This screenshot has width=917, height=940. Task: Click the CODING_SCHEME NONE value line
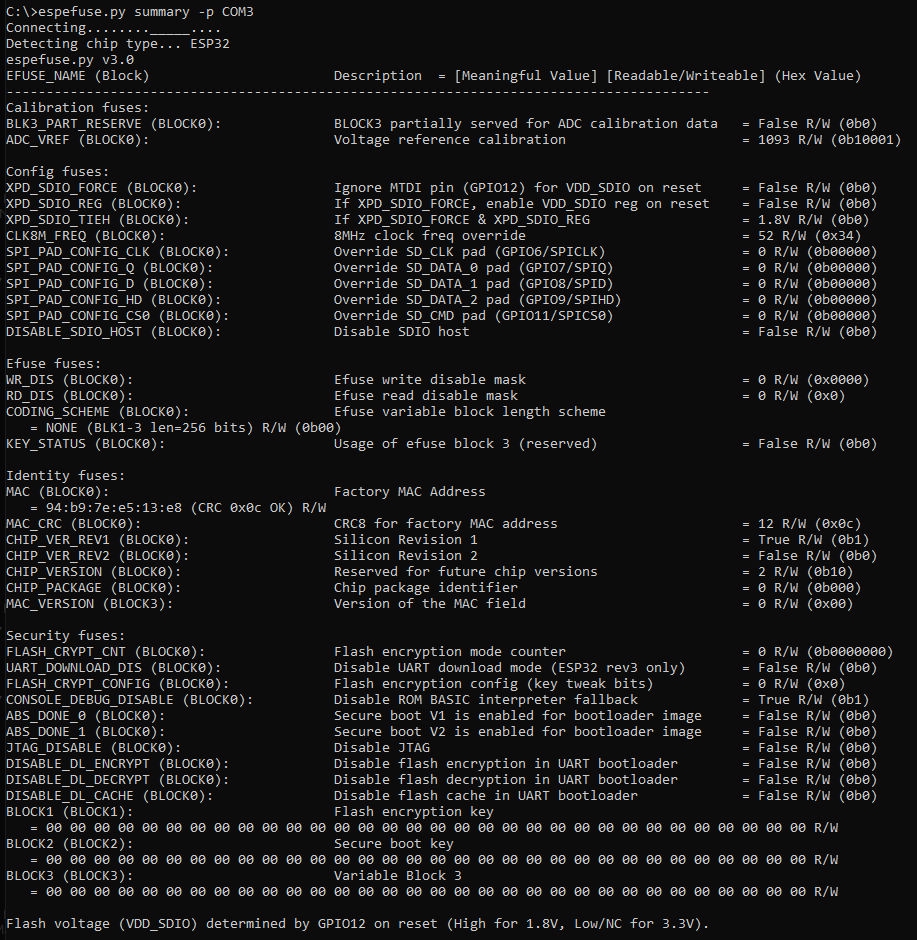click(x=185, y=428)
